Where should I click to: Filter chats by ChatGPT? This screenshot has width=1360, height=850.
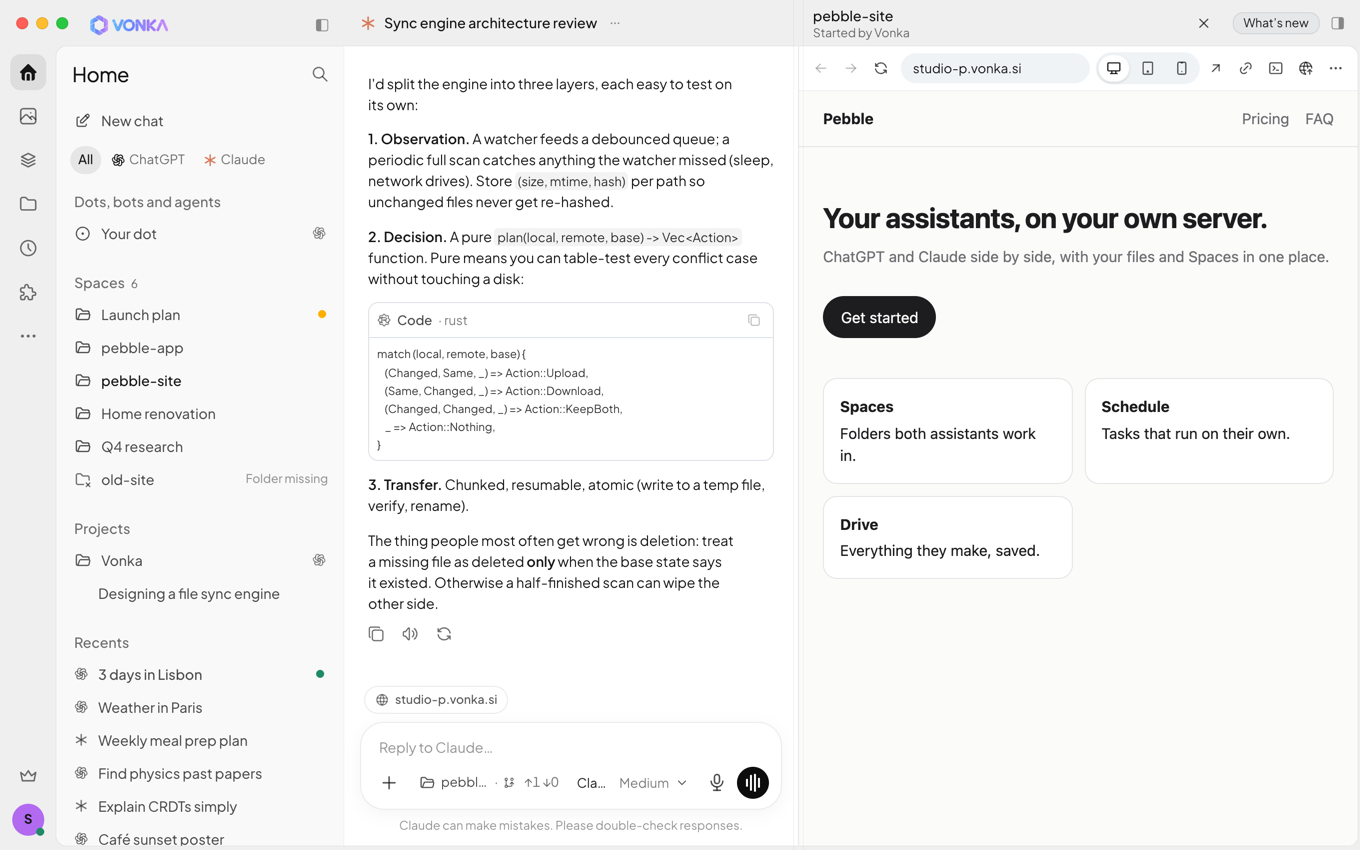point(148,160)
